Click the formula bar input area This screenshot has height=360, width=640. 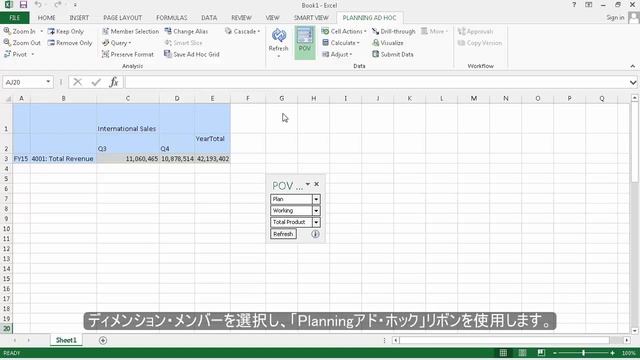[x=376, y=82]
